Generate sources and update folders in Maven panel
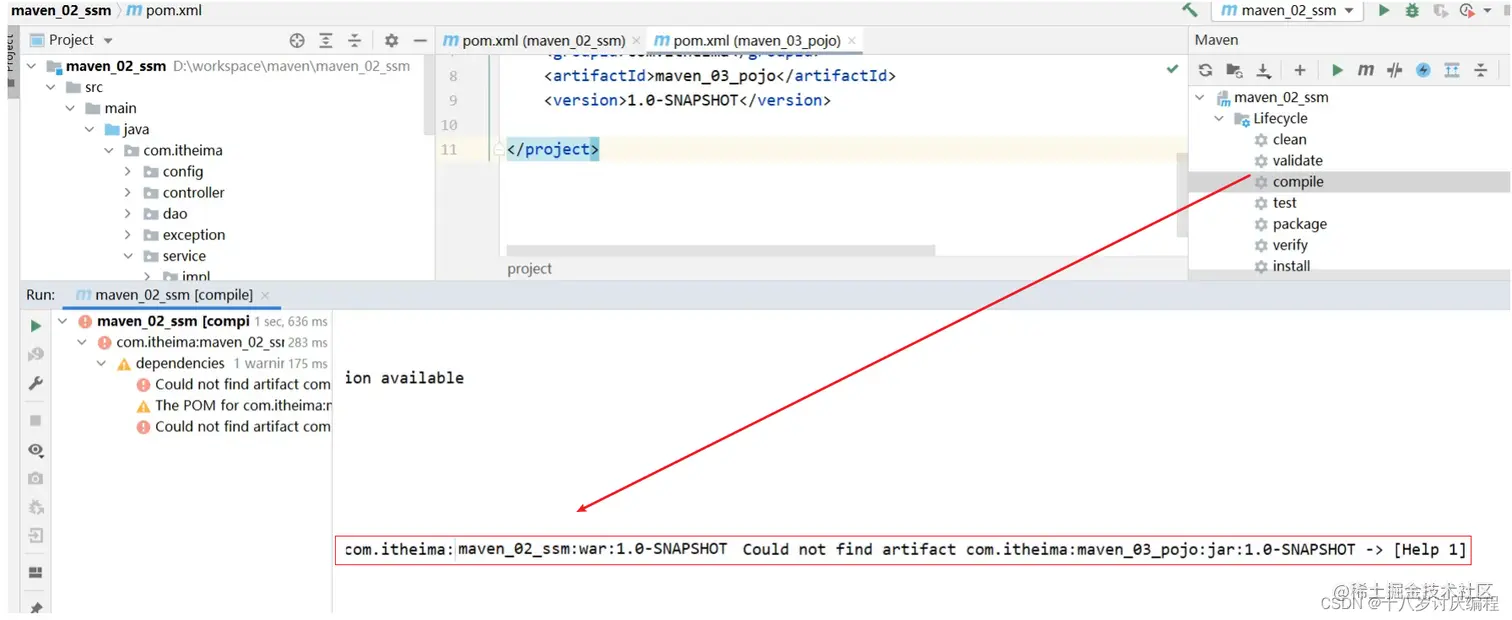The height and width of the screenshot is (620, 1512). click(1235, 70)
